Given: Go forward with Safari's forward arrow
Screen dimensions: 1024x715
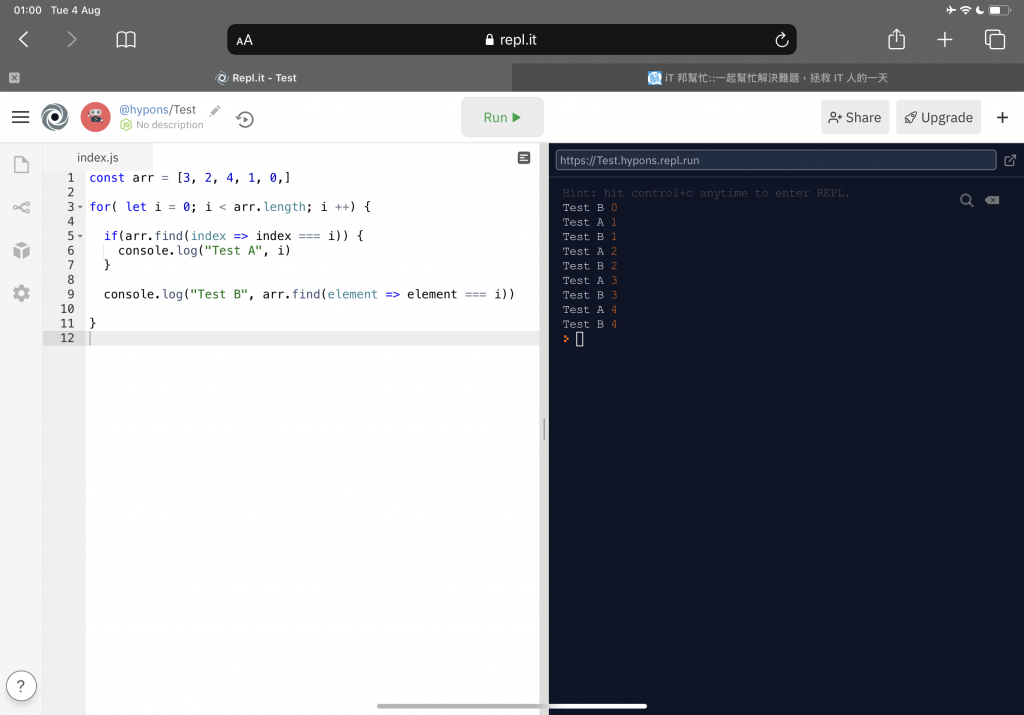Looking at the screenshot, I should pyautogui.click(x=72, y=40).
